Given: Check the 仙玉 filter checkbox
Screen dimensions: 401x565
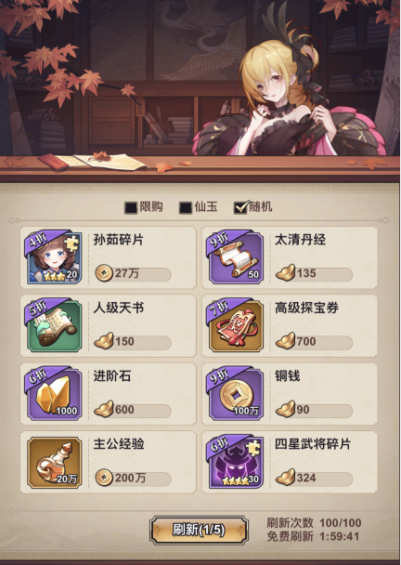Looking at the screenshot, I should (x=186, y=208).
